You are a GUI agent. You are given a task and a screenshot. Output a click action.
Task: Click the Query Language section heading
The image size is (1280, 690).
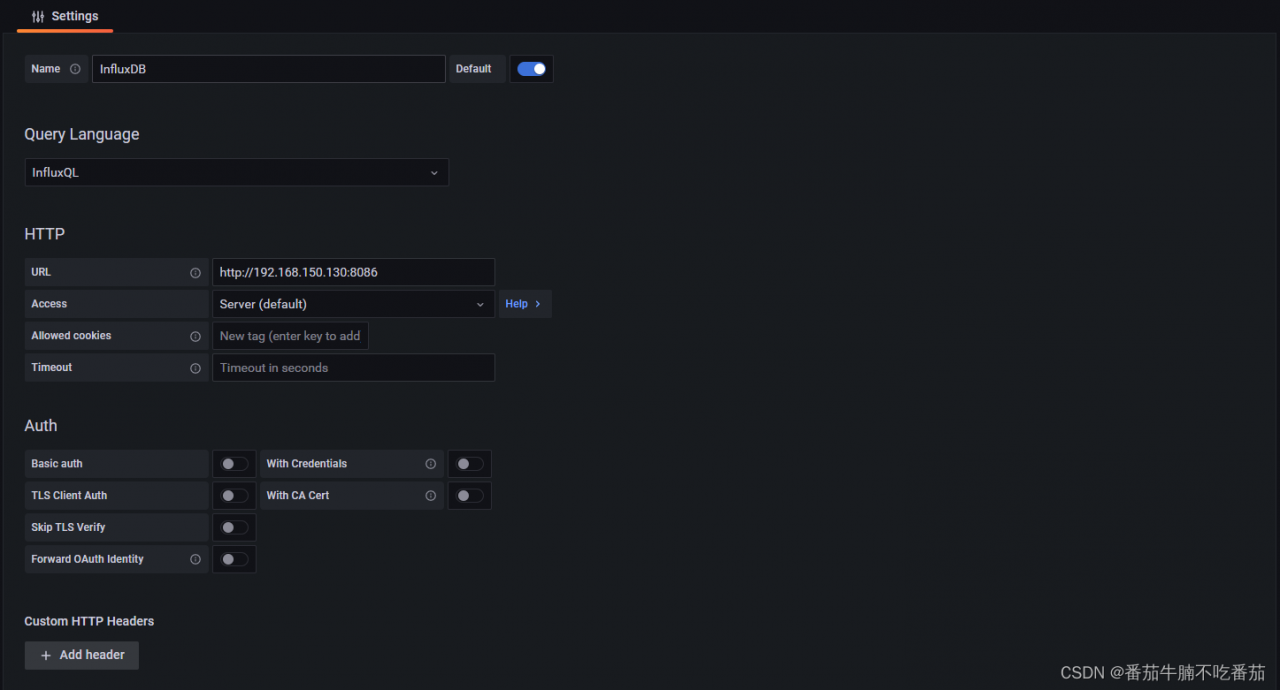point(82,134)
